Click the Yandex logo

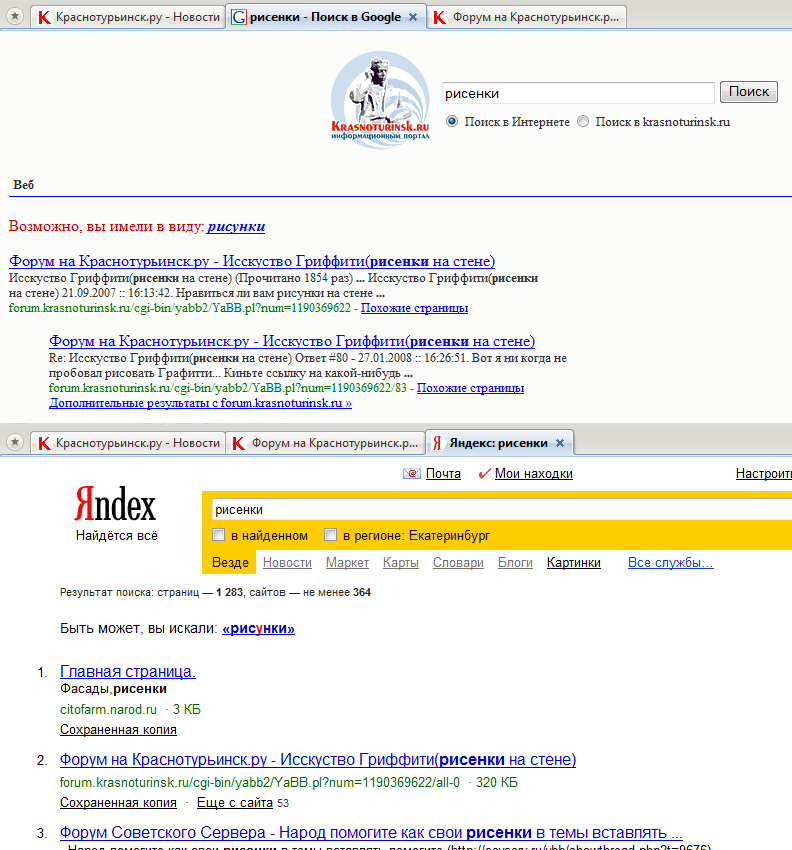tap(115, 503)
